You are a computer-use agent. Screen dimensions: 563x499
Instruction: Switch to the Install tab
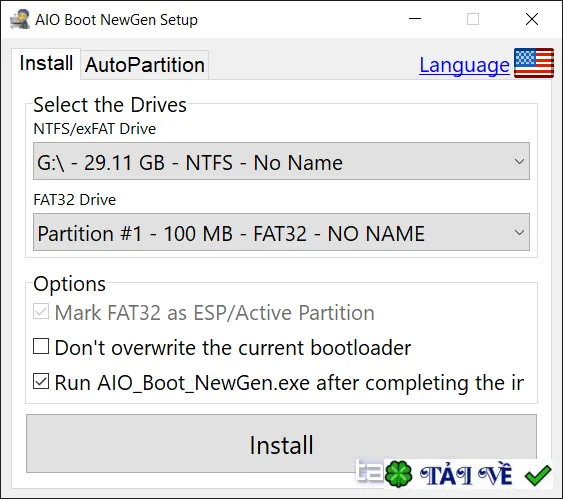46,64
